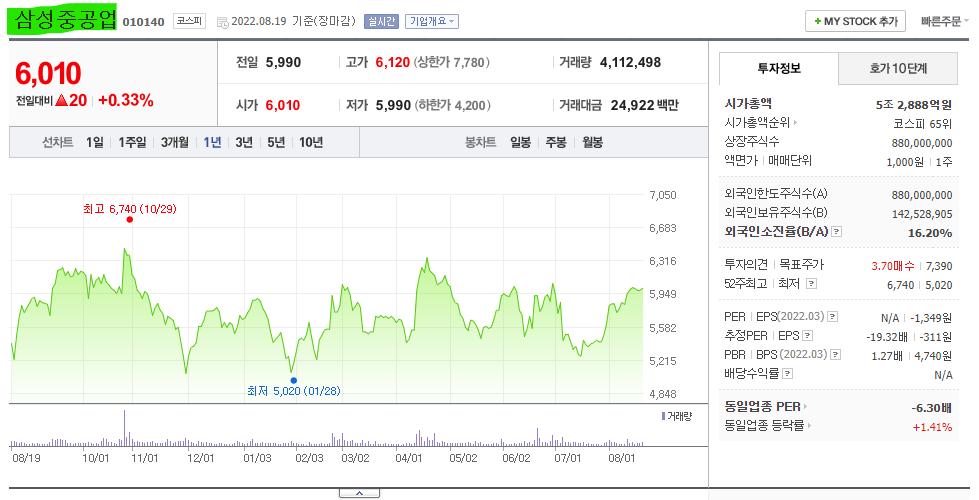Click the 코스피 65위 rank value

[x=923, y=124]
